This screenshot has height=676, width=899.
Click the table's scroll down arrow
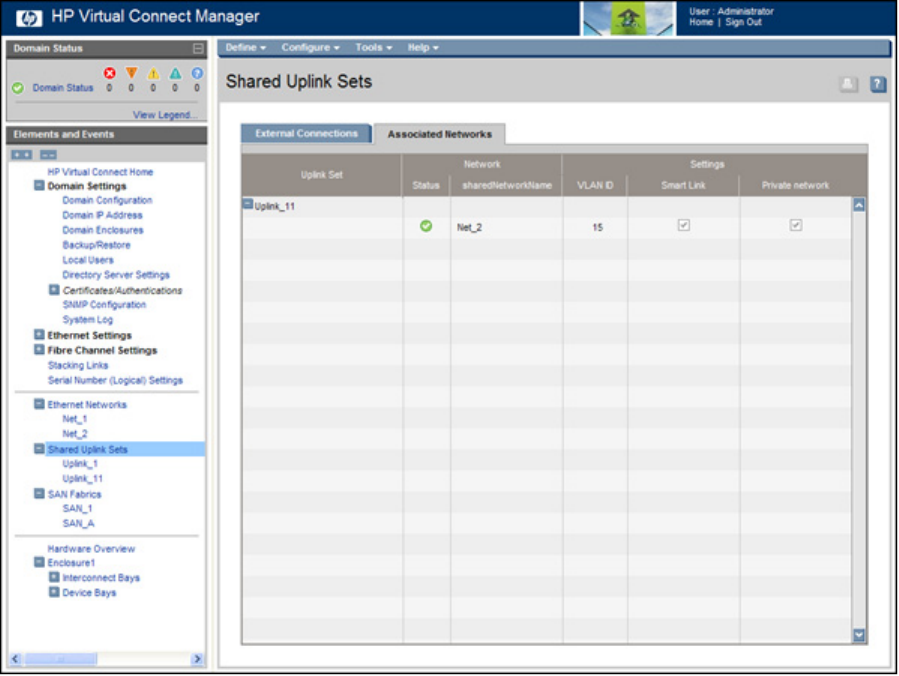858,635
